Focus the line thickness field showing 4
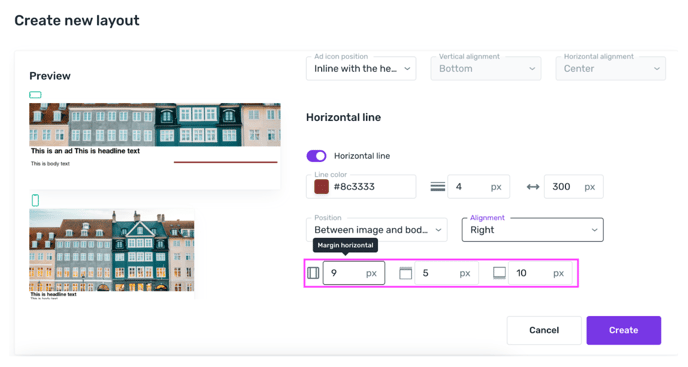Image resolution: width=688 pixels, height=367 pixels. pos(479,187)
